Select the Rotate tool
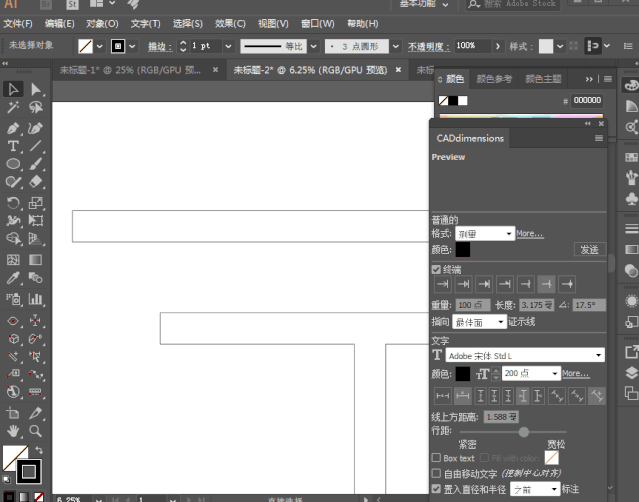The width and height of the screenshot is (639, 502). point(13,203)
